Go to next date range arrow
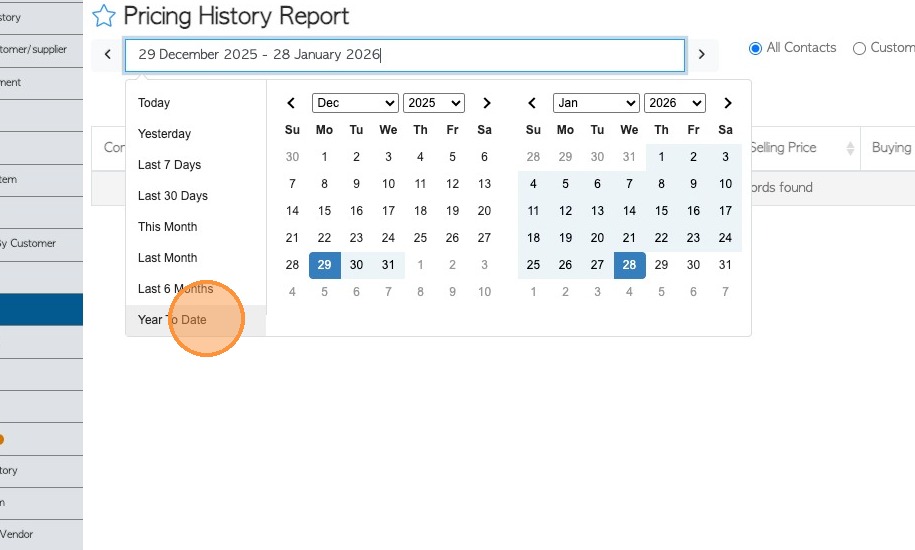 (701, 55)
